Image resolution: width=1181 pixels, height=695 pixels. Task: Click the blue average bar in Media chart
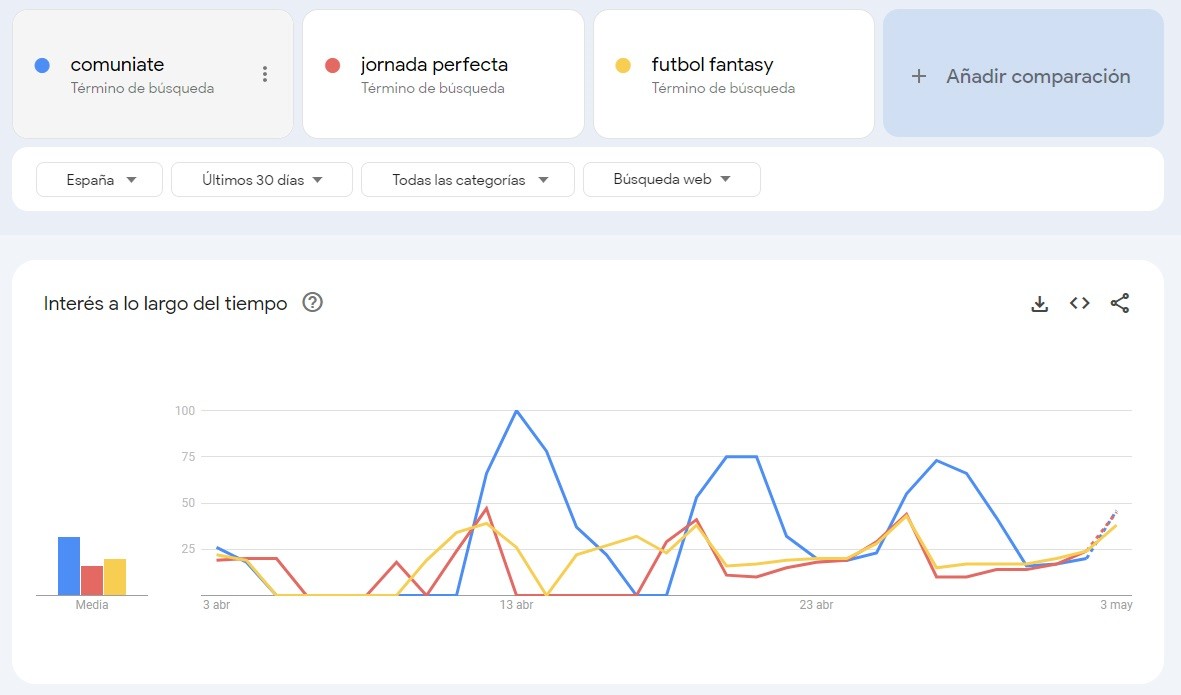(x=69, y=566)
